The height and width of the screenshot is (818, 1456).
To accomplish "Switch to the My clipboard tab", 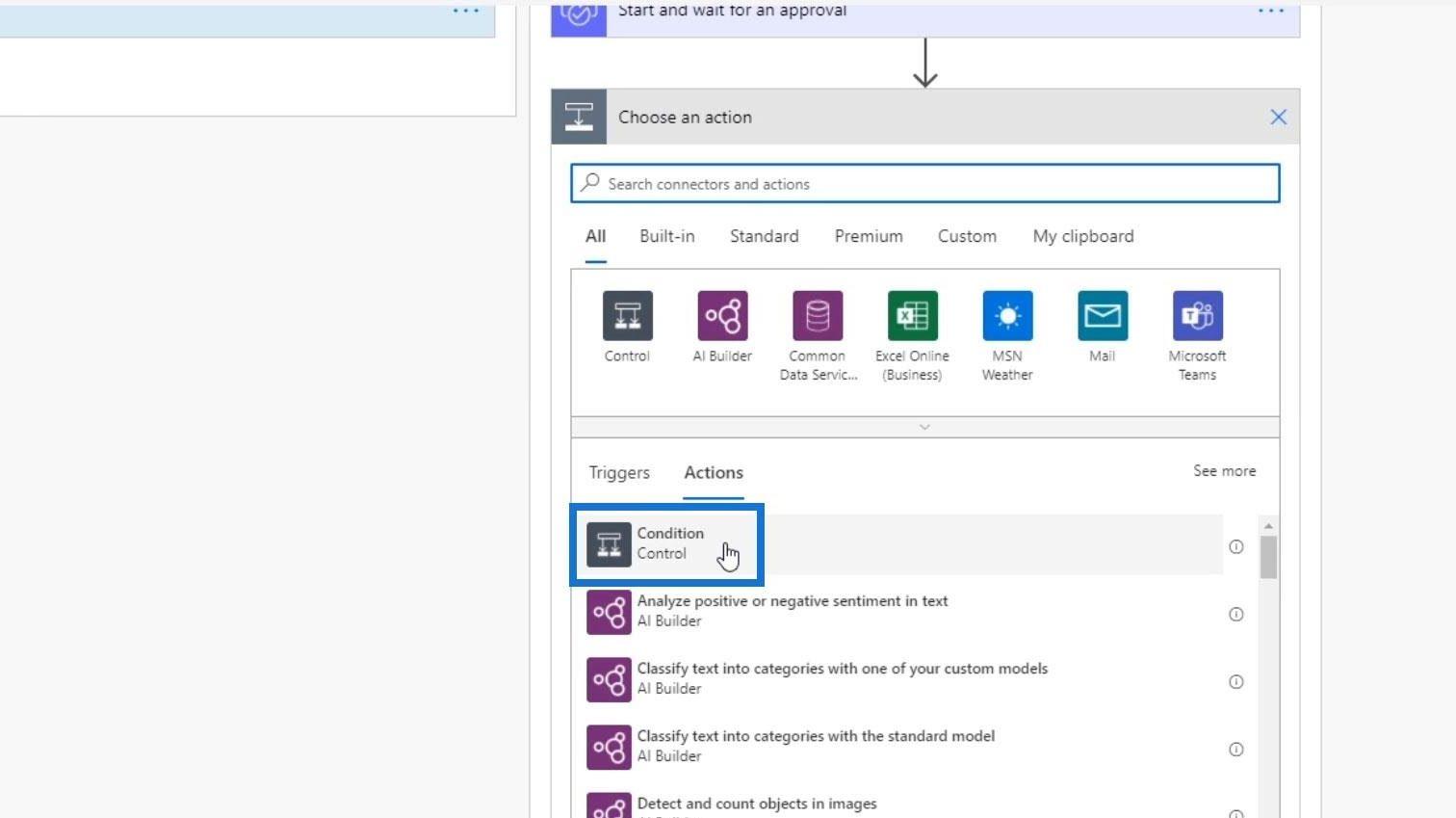I will point(1083,236).
